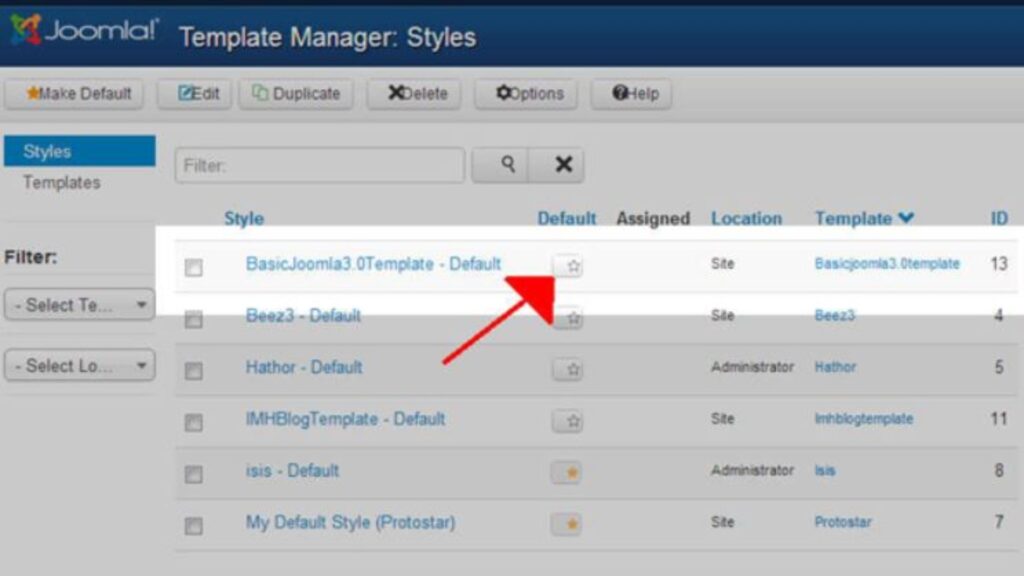Click the Filter text field
The width and height of the screenshot is (1024, 576).
pos(320,165)
